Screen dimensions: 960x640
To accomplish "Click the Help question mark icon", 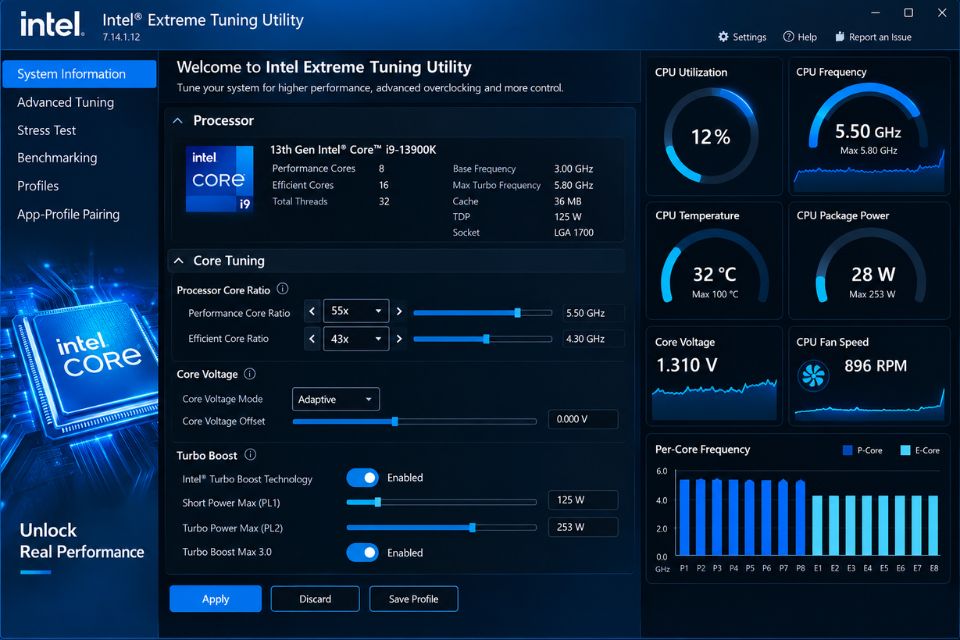I will click(x=788, y=37).
